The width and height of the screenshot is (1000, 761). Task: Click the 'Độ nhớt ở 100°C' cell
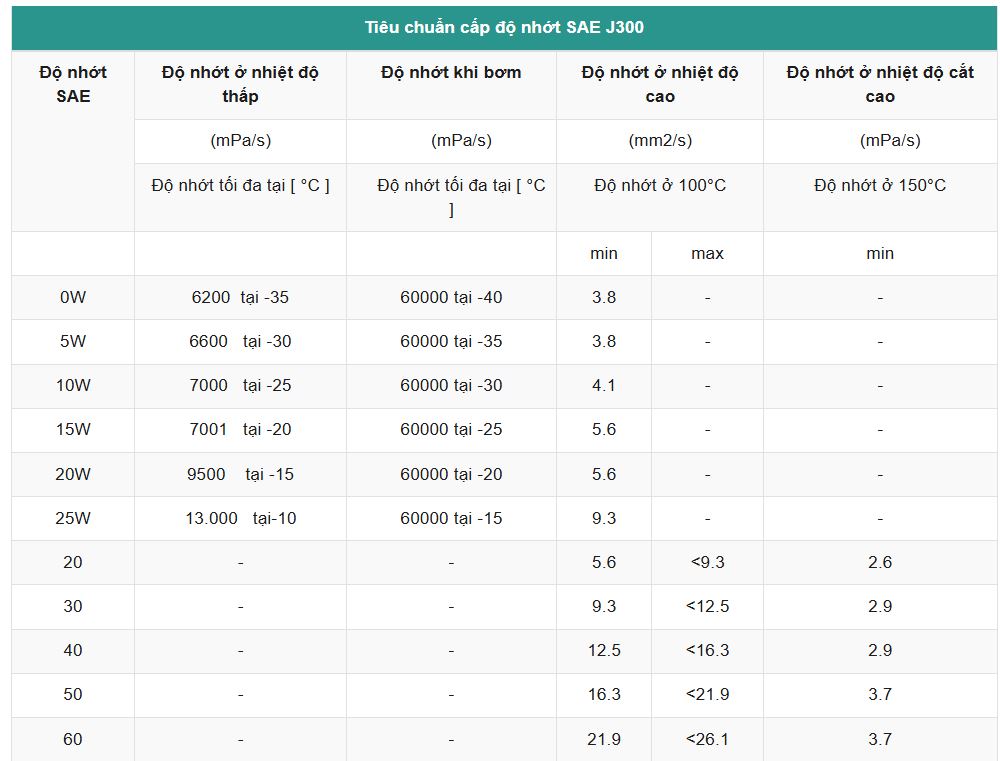pos(660,185)
